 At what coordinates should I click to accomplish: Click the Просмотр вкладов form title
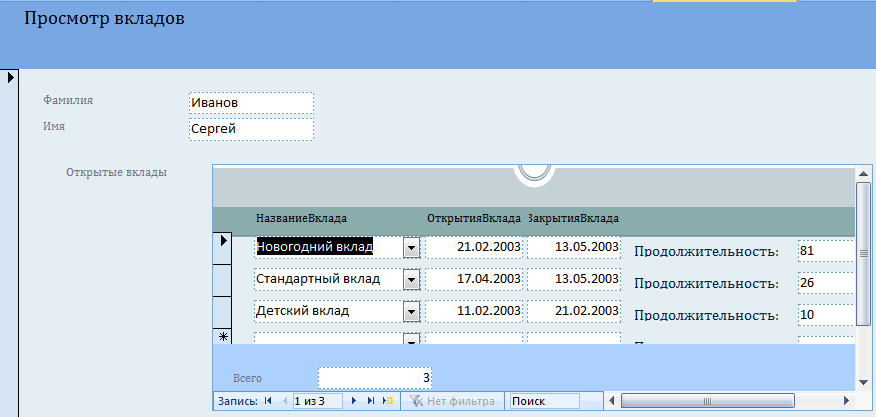pos(104,18)
